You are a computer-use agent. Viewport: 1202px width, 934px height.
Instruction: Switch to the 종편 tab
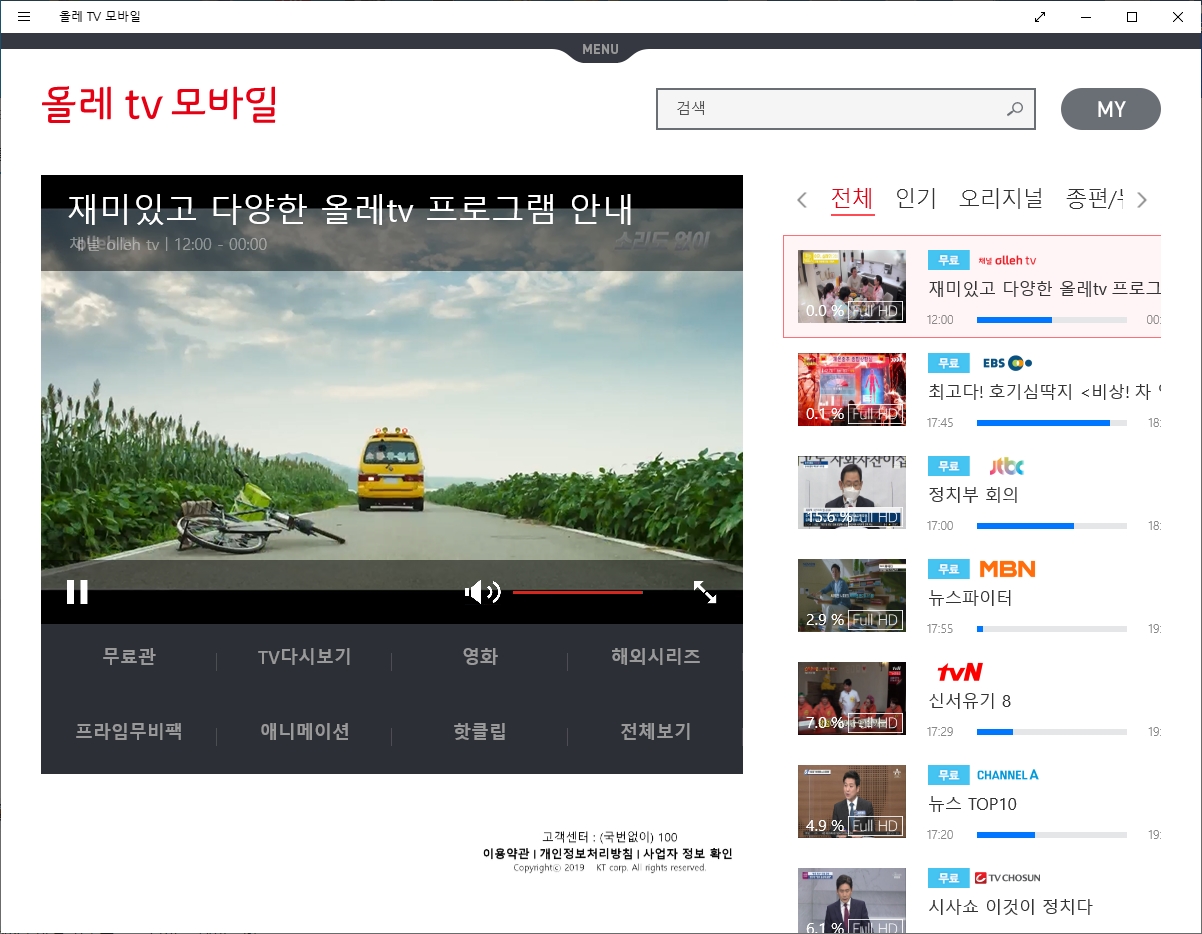coord(1094,199)
